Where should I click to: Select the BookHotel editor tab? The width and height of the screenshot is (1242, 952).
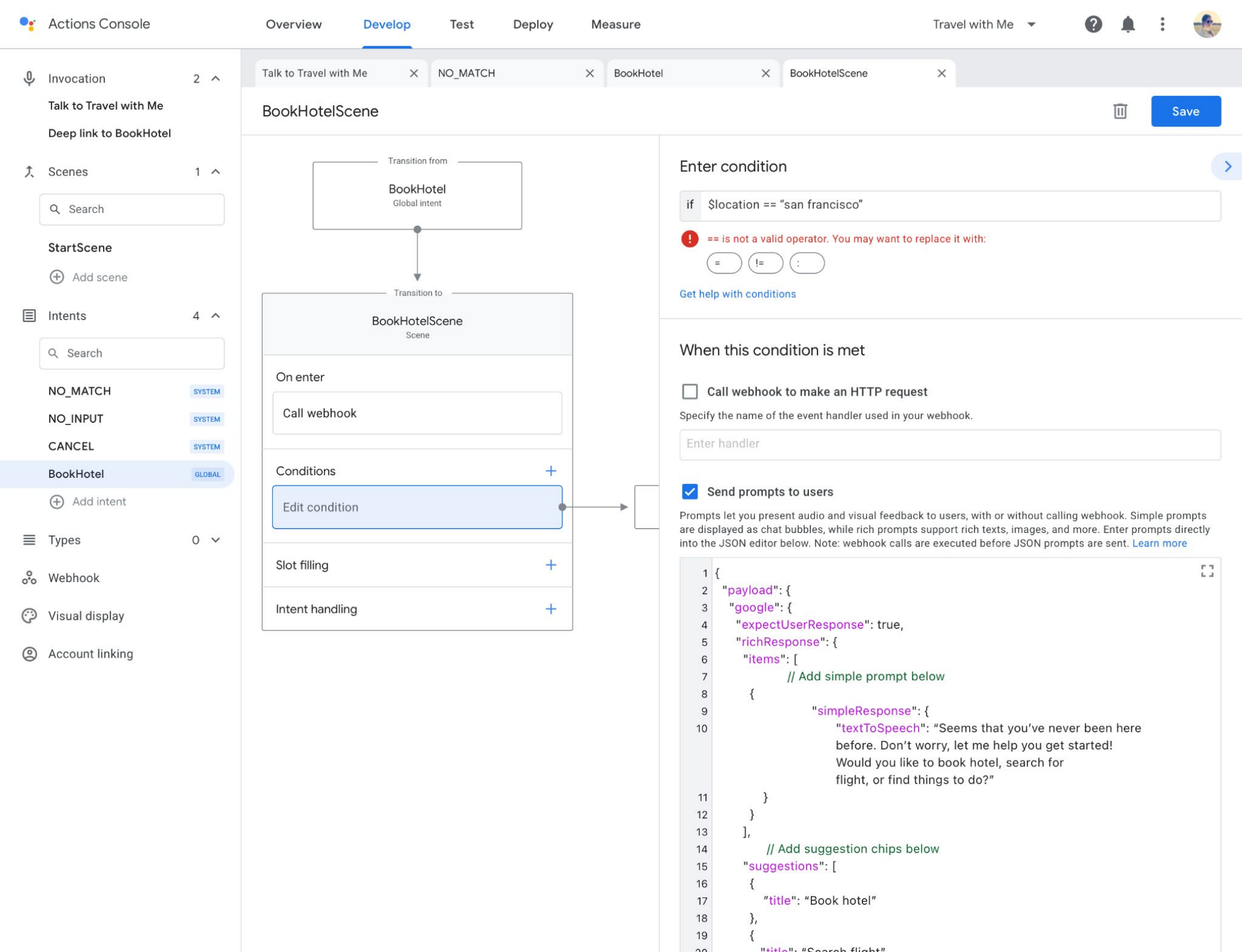pyautogui.click(x=692, y=73)
